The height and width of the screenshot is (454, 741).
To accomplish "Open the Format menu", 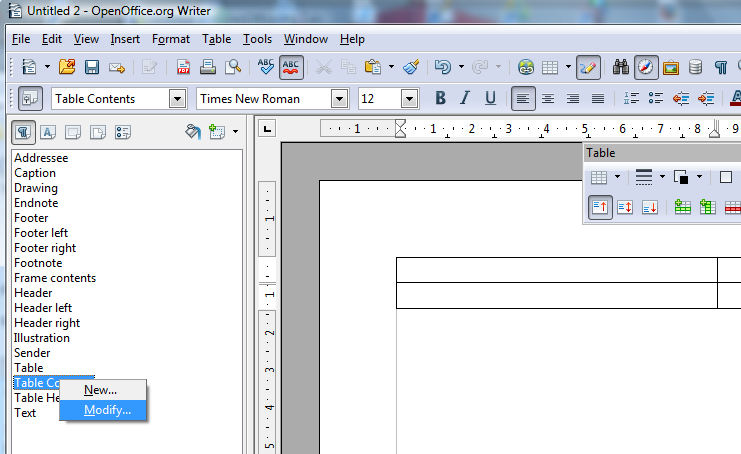I will (x=171, y=39).
